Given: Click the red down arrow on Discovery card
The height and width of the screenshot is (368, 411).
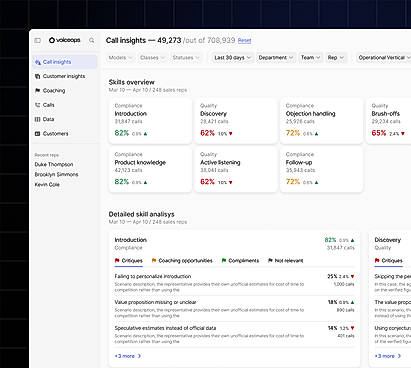Looking at the screenshot, I should (x=231, y=134).
